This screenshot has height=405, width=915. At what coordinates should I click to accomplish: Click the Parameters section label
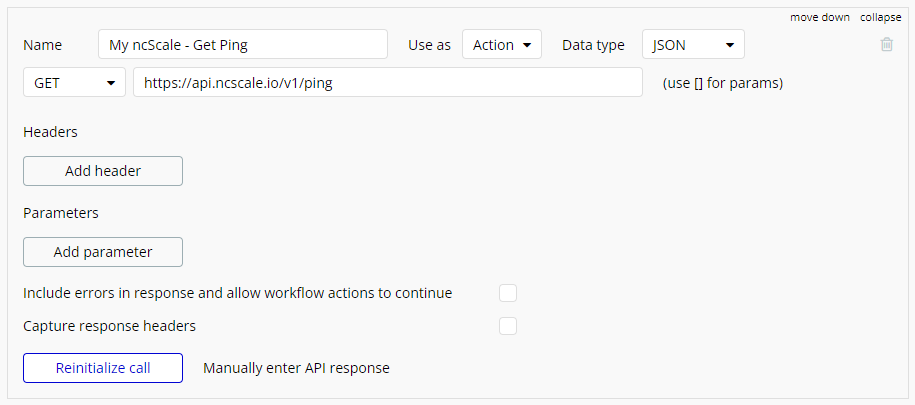tap(61, 213)
